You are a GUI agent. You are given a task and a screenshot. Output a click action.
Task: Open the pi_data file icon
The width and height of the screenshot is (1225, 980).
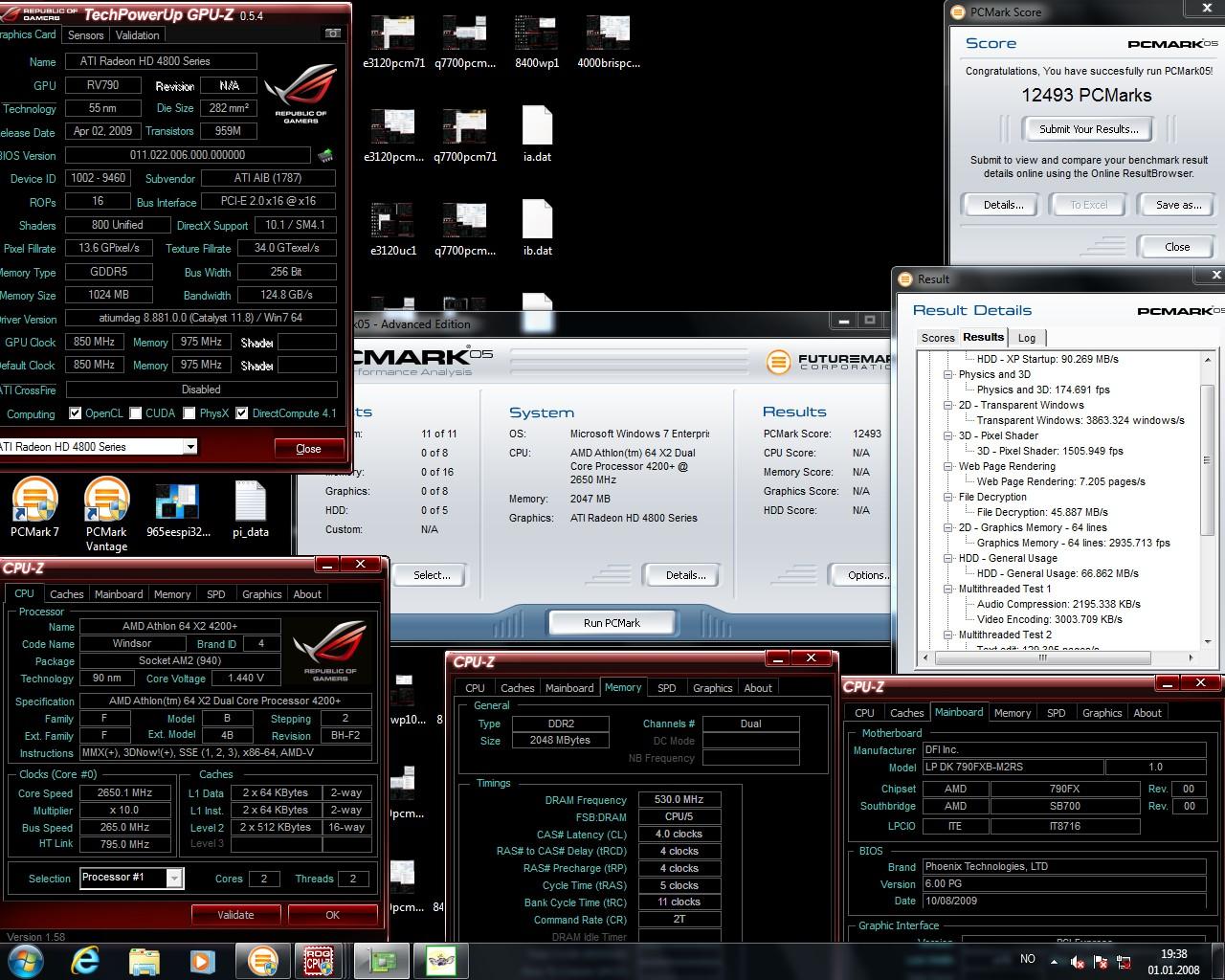250,508
